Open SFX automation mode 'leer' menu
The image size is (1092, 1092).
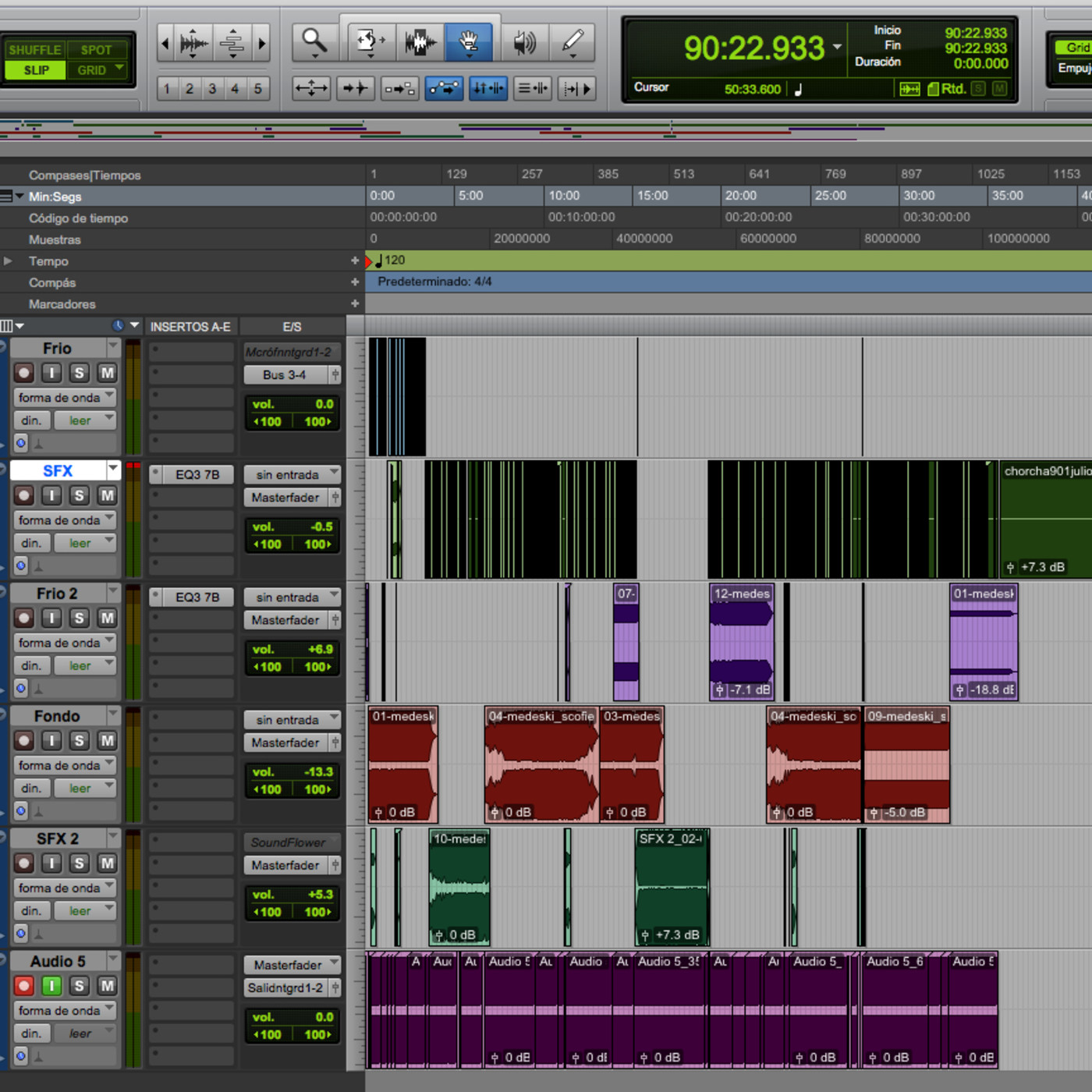click(x=86, y=543)
